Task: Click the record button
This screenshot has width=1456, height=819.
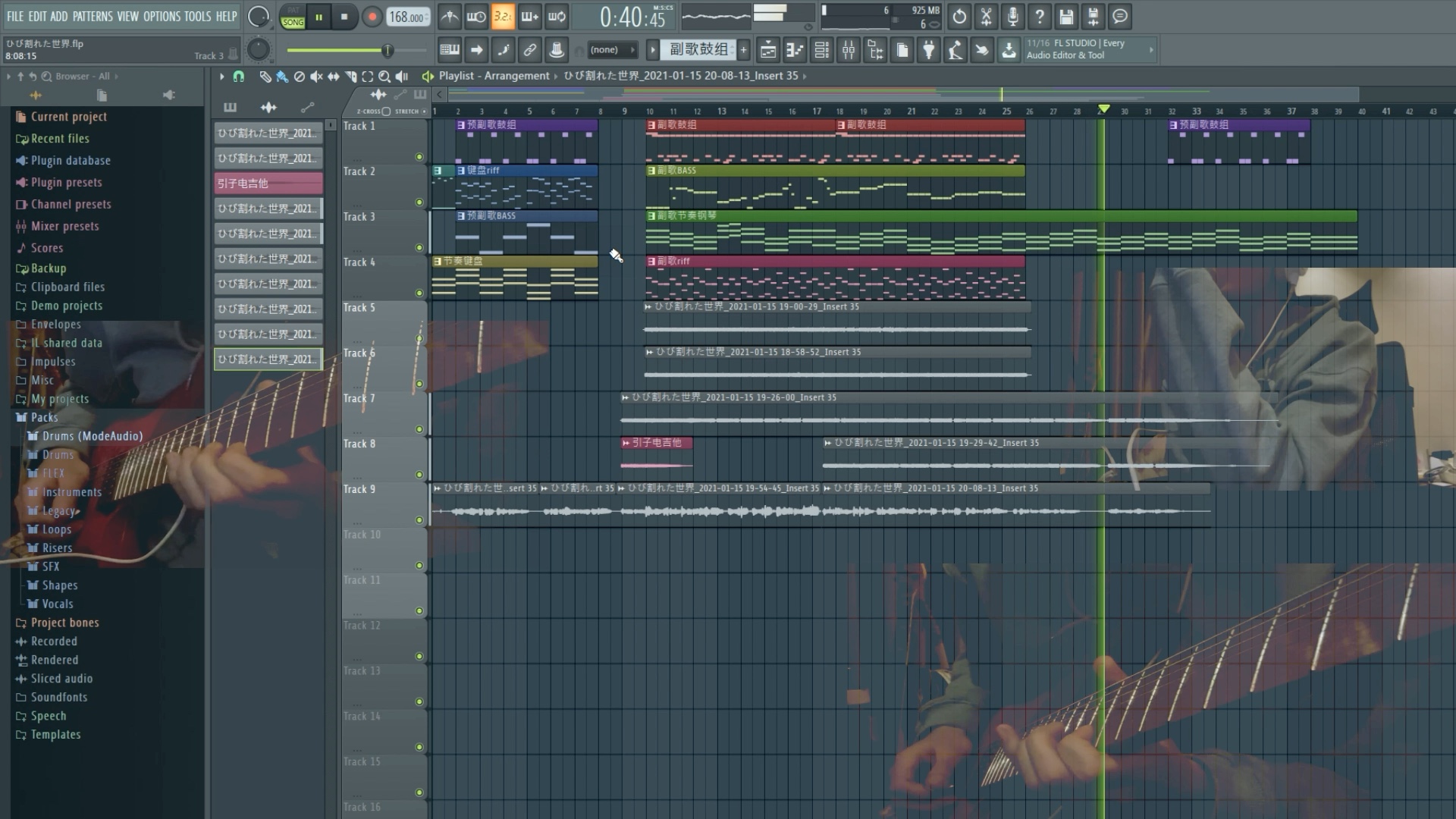Action: [372, 17]
